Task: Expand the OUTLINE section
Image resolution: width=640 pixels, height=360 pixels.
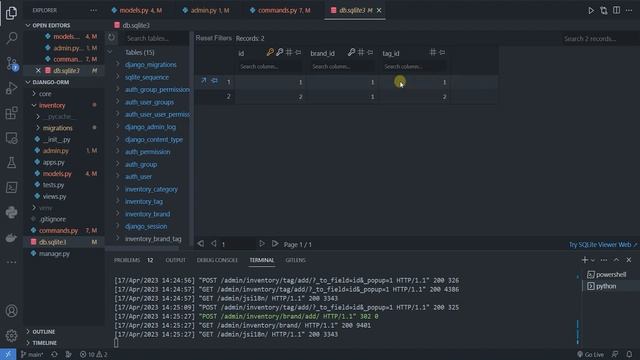Action: pyautogui.click(x=28, y=331)
